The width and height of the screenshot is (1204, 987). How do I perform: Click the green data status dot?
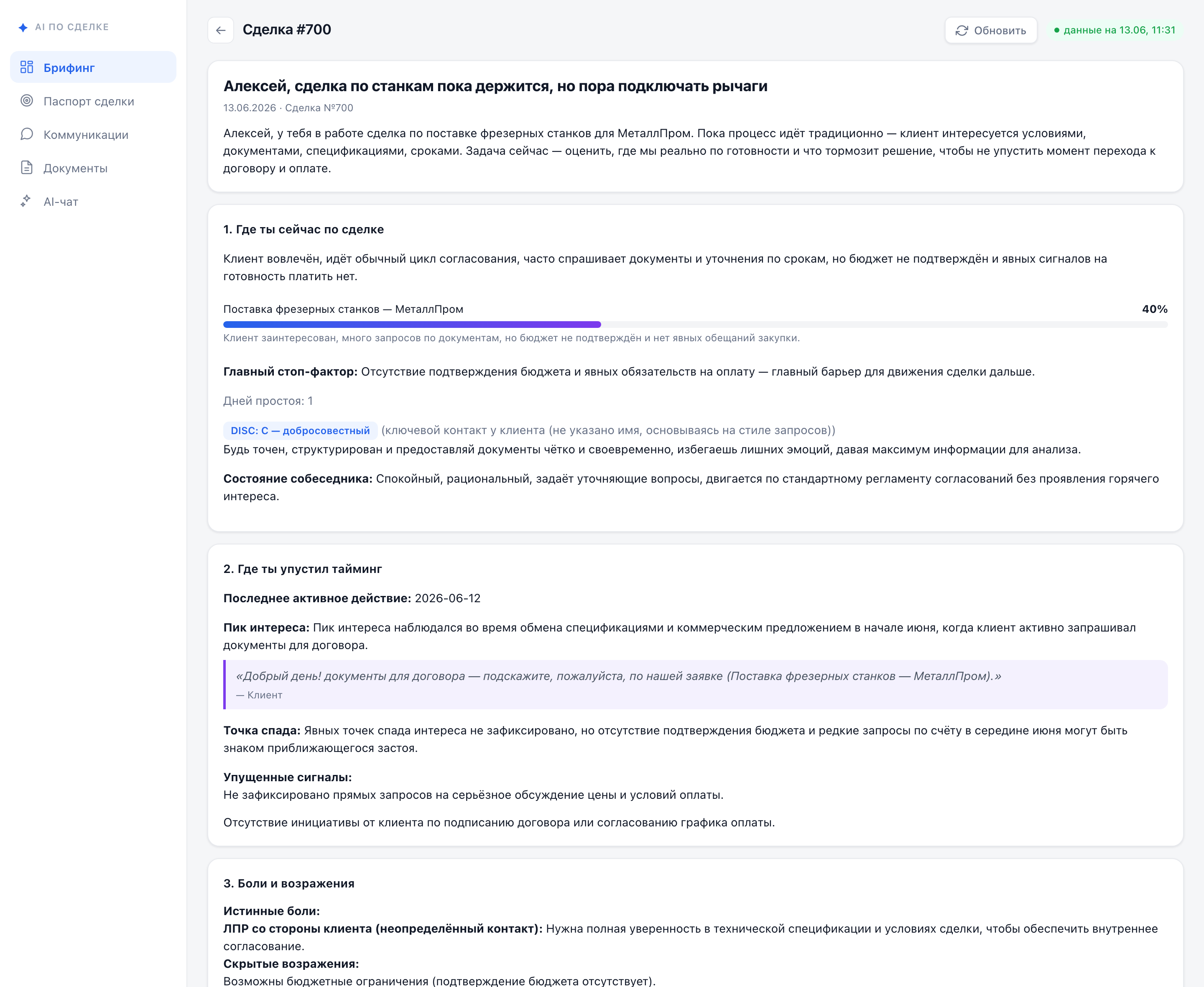[x=1056, y=30]
